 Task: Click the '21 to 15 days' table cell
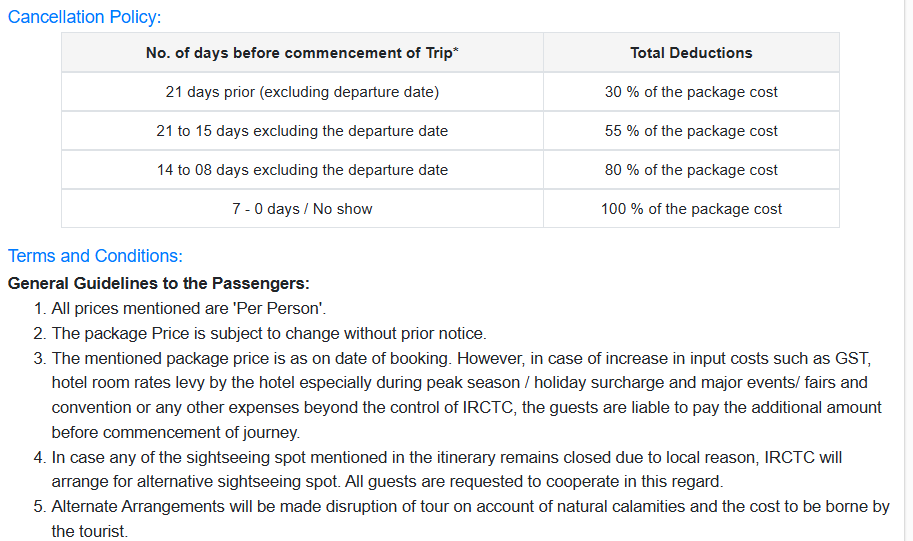302,131
